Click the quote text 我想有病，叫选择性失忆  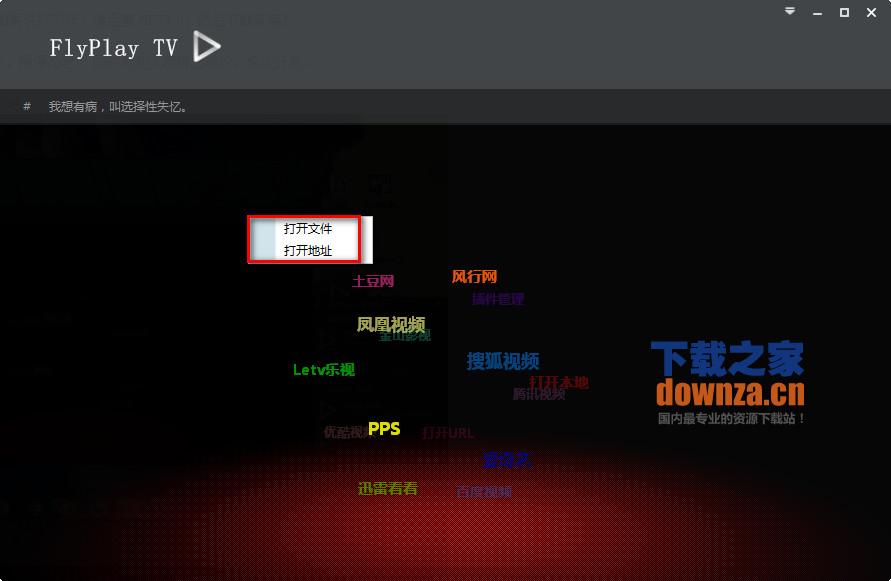117,106
